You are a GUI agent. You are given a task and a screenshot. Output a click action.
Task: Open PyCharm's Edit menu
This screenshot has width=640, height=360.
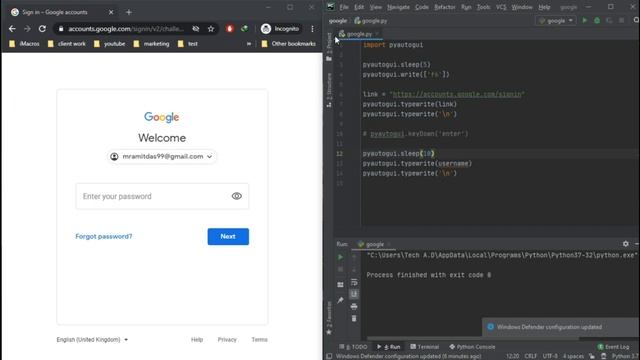359,7
